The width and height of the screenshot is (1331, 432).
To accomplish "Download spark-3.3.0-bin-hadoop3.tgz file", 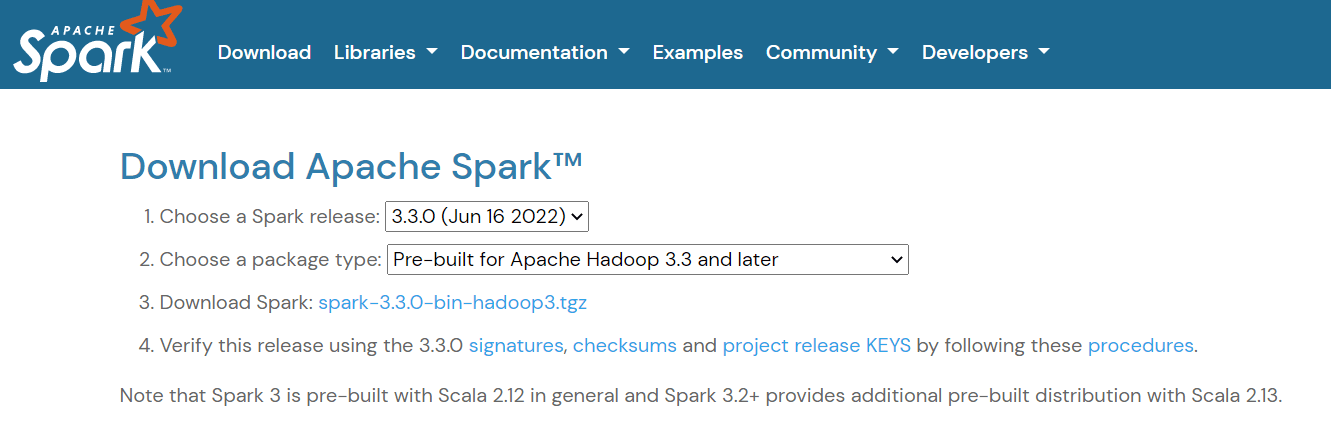I will (459, 303).
